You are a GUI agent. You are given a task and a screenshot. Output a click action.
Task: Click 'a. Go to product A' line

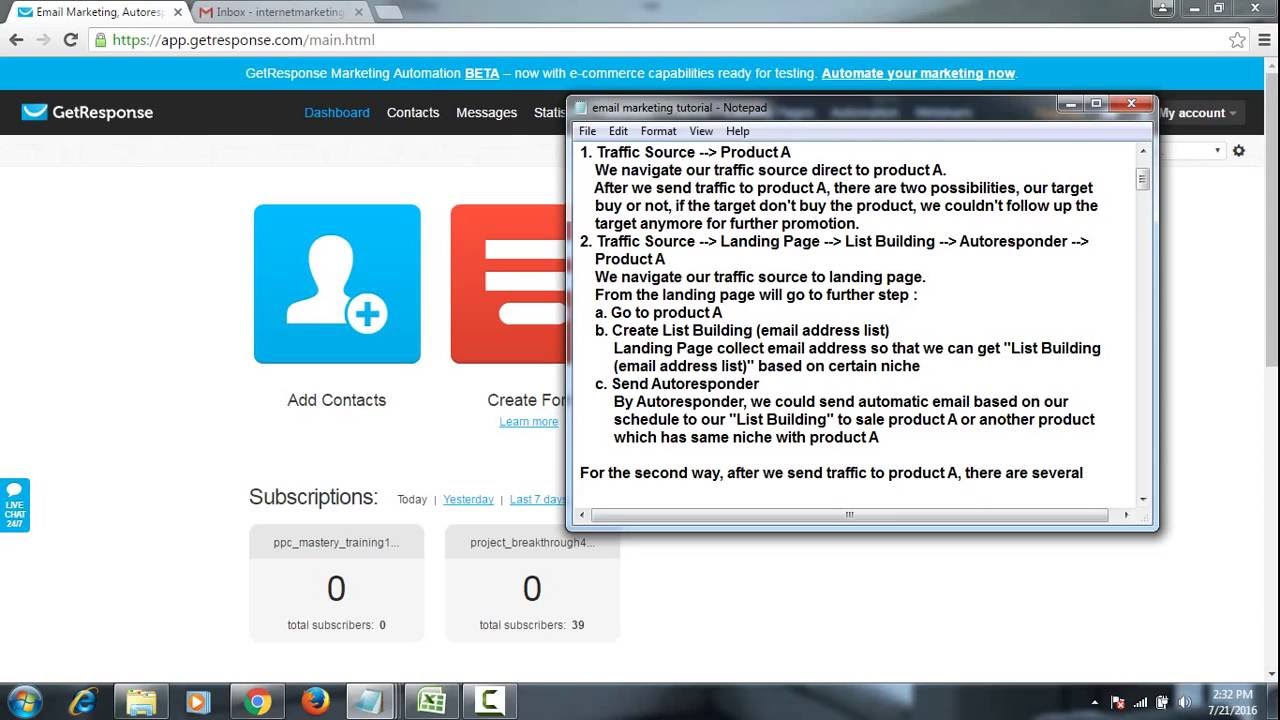658,312
